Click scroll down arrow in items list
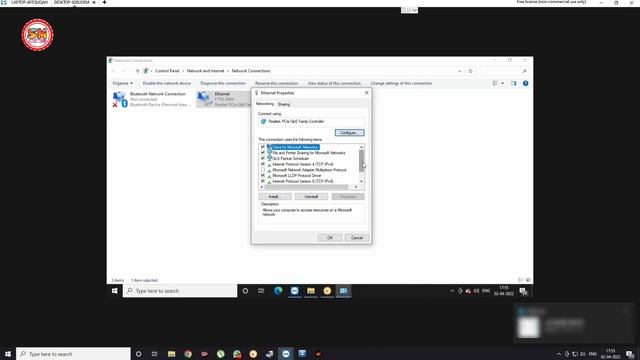 [x=362, y=181]
